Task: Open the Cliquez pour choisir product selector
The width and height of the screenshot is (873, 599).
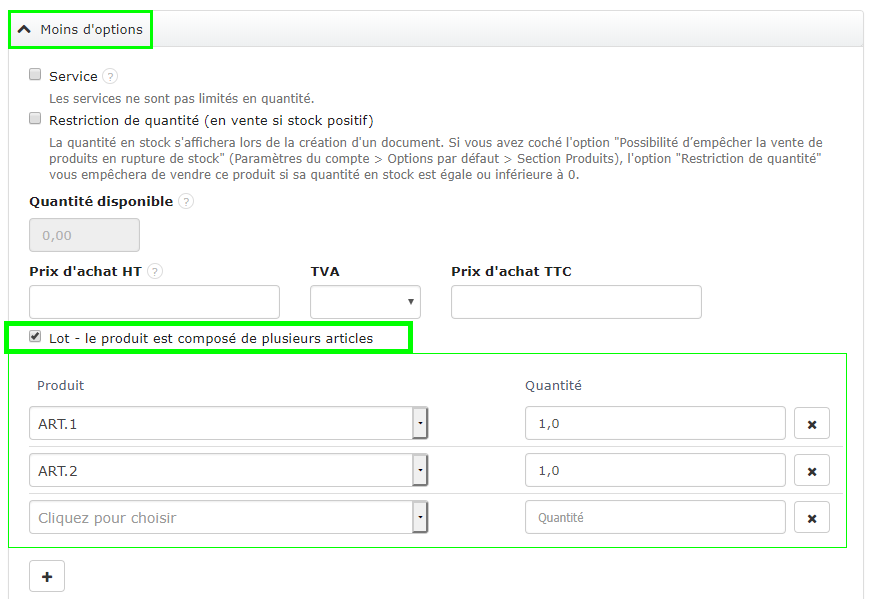Action: [x=420, y=517]
